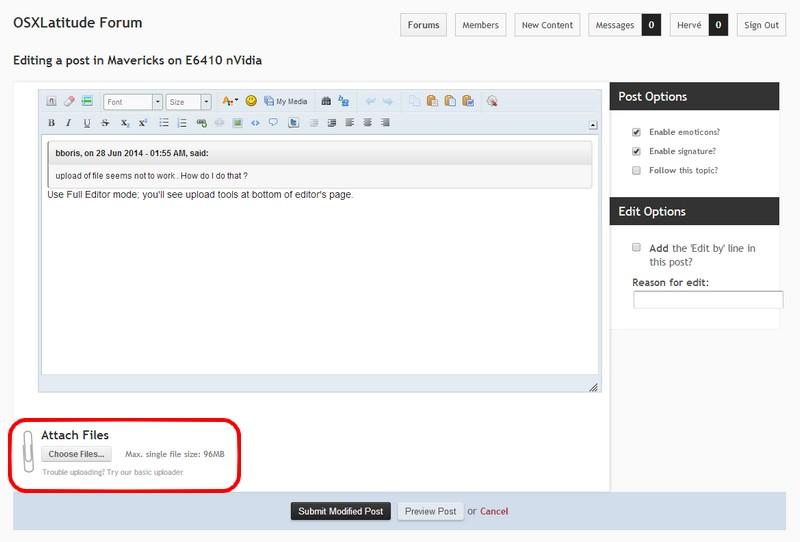Click the Increase indent icon
800x542 pixels.
click(332, 122)
